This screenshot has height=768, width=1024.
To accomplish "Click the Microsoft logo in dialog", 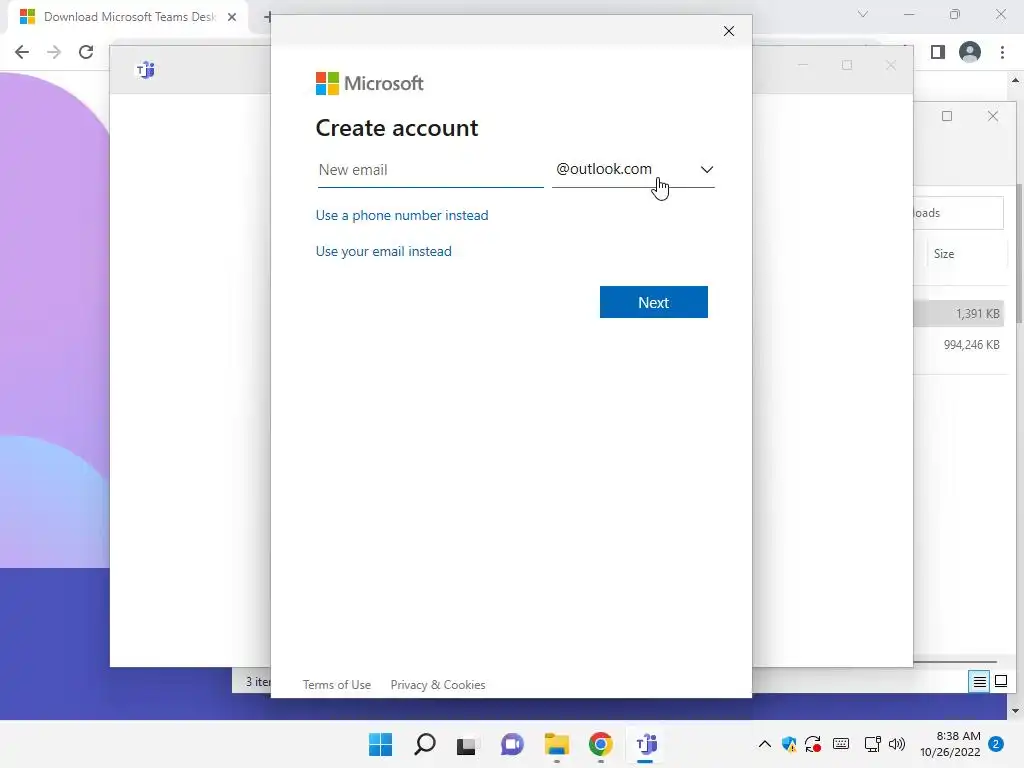I will [x=370, y=84].
